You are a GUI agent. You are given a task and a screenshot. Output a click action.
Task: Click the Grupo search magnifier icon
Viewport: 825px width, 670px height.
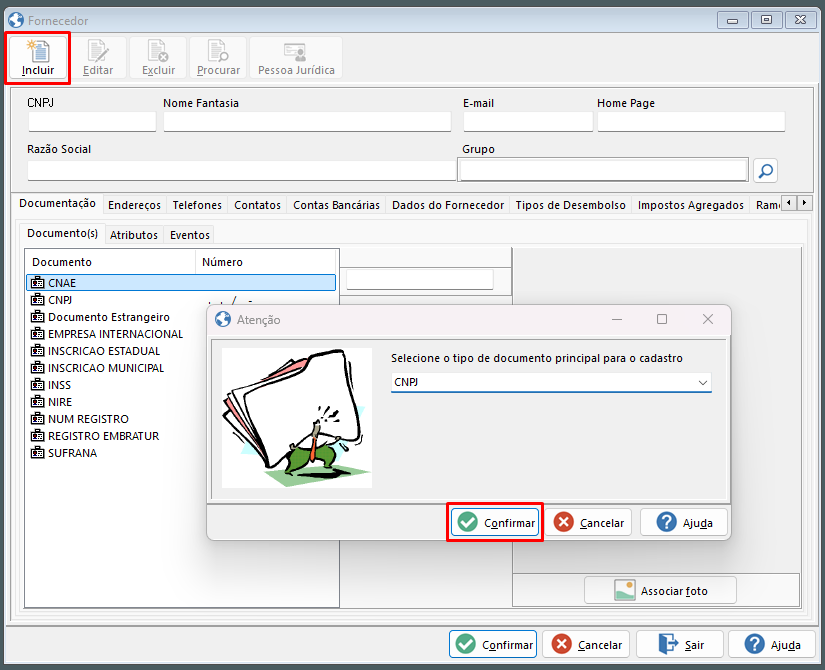point(765,171)
